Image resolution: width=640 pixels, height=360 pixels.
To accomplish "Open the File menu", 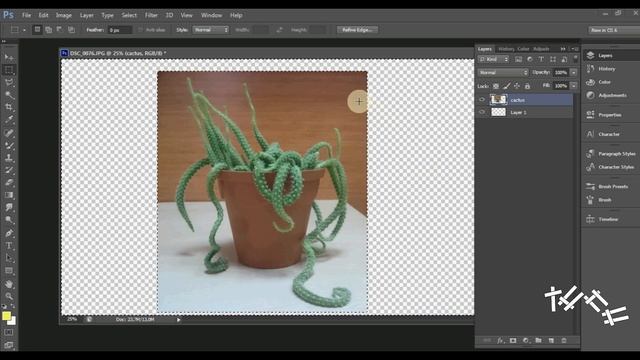I will (27, 15).
